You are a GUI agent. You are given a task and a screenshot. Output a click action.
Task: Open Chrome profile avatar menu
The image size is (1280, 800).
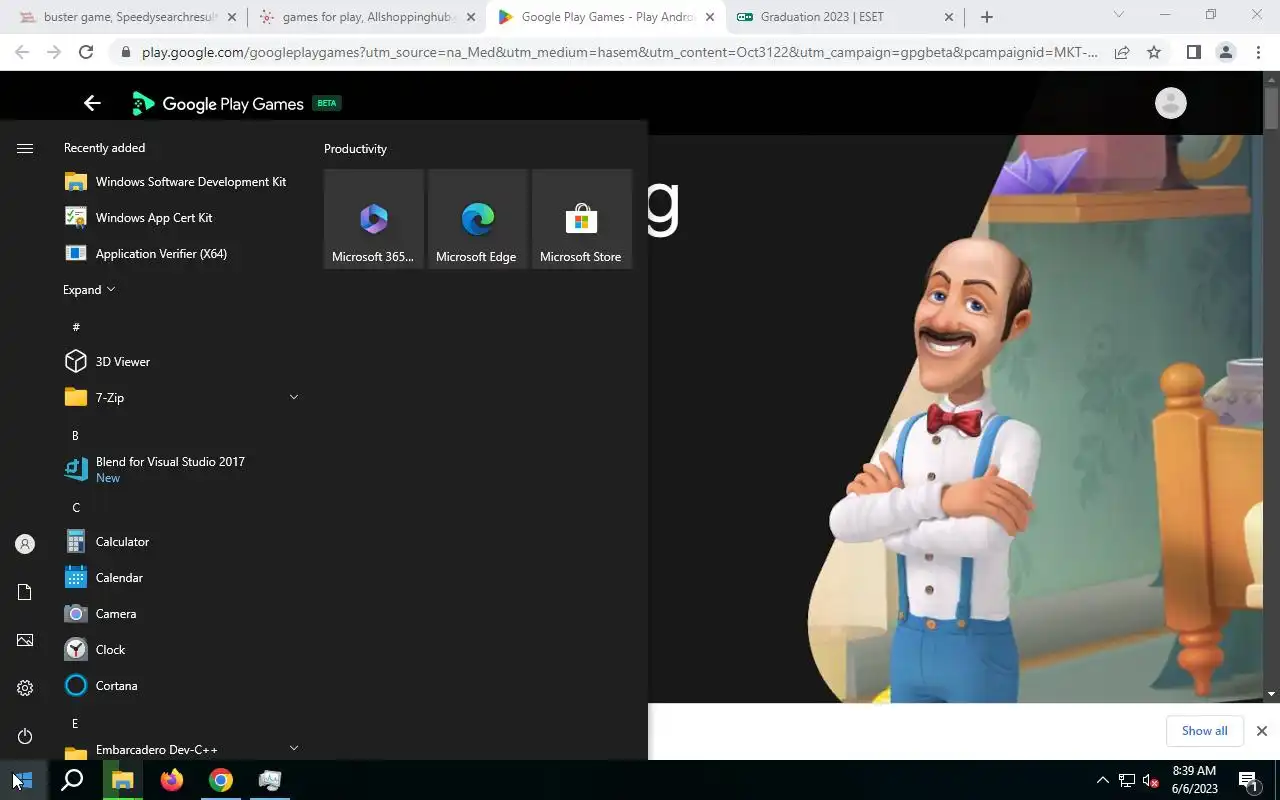1226,52
